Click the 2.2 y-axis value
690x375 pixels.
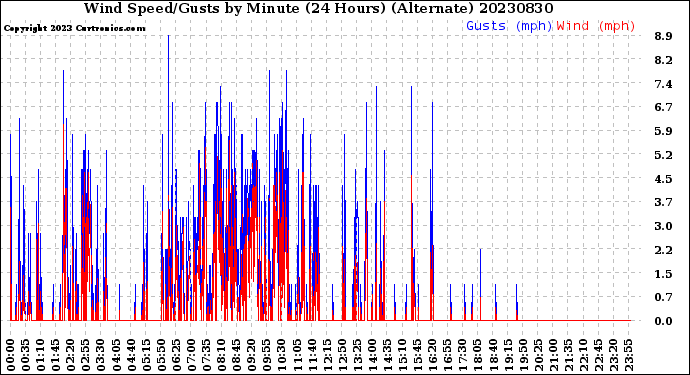[663, 250]
